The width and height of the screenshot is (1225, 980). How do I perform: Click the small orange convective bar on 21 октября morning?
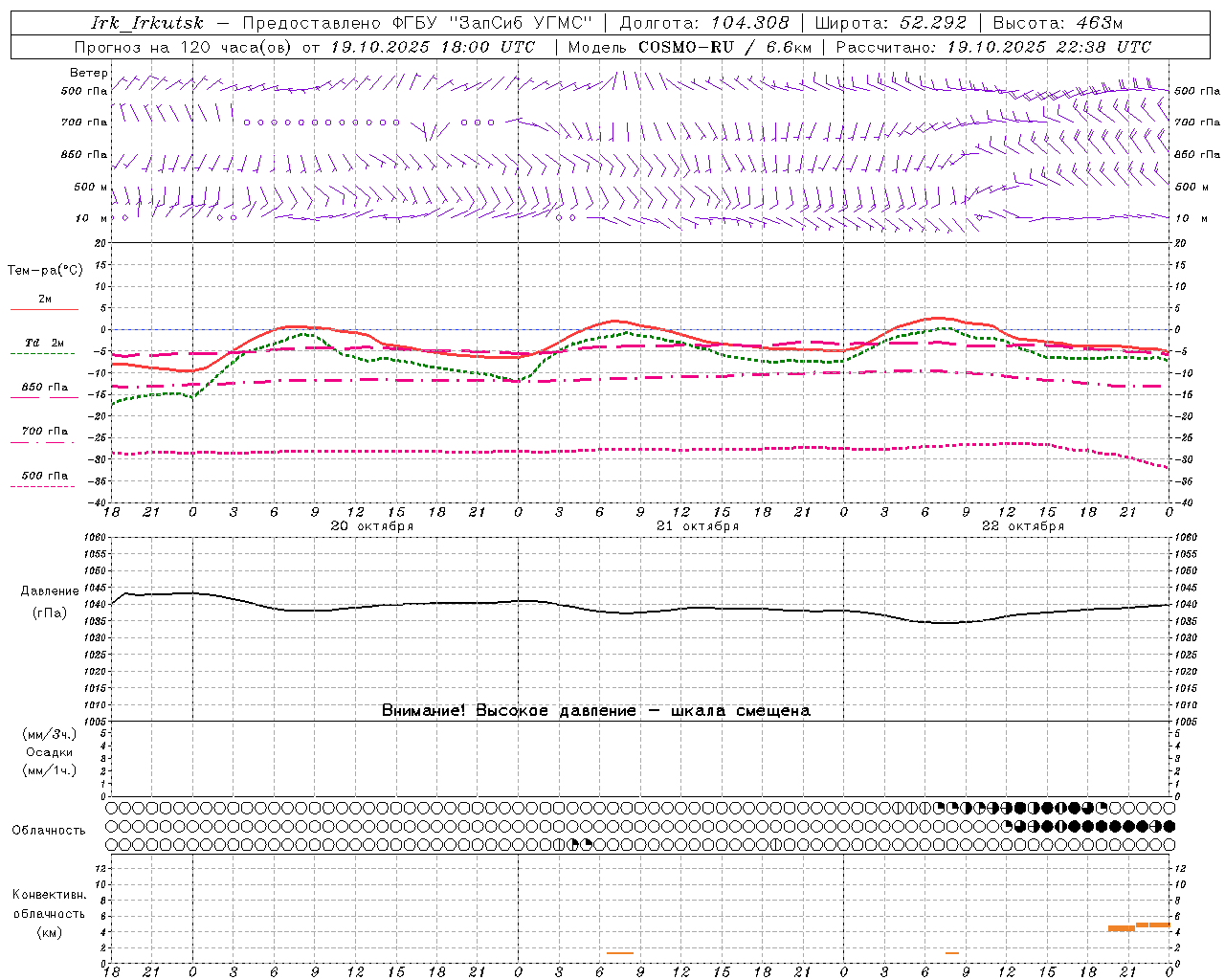coord(619,952)
